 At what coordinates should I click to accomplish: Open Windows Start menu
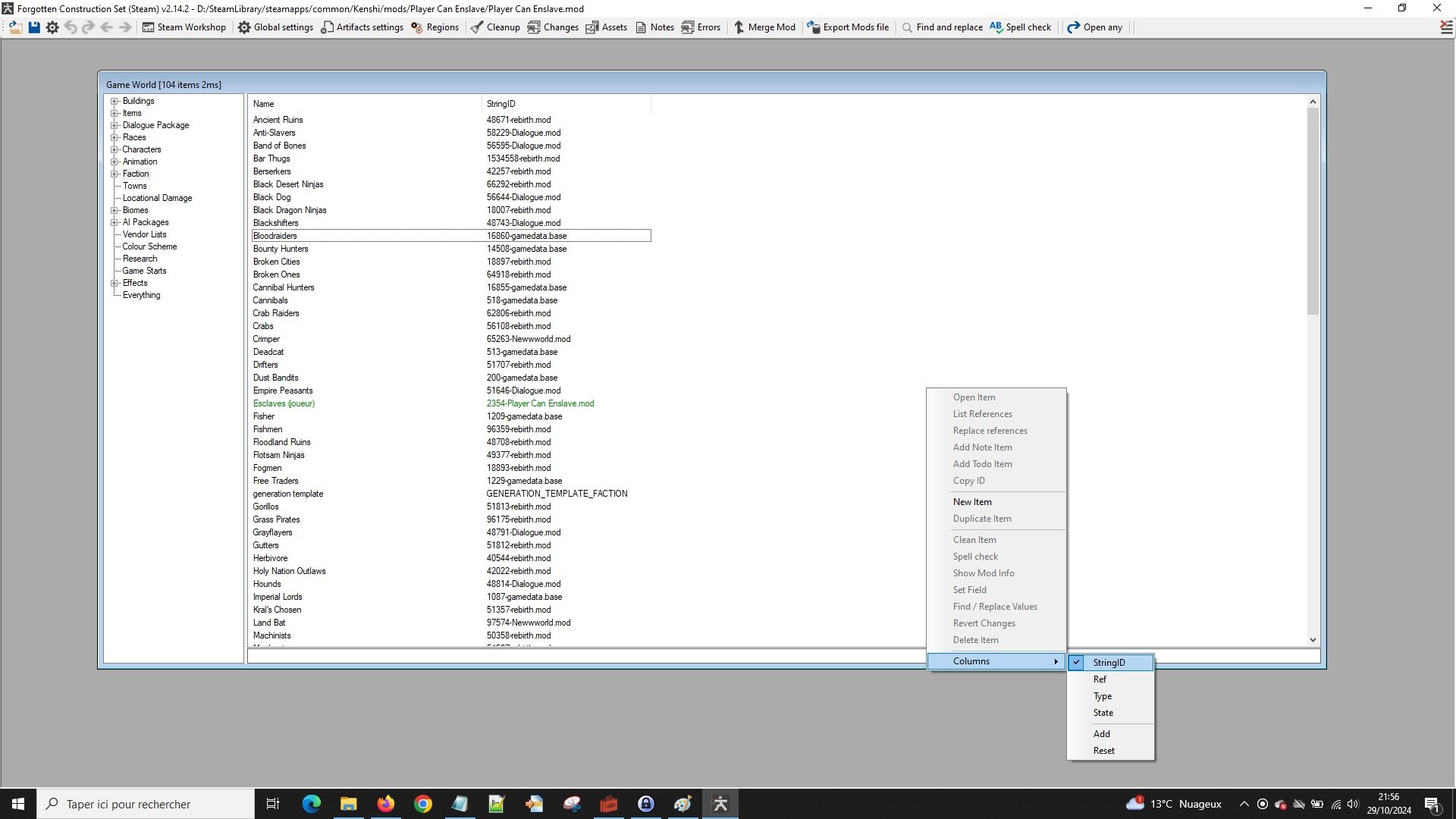18,804
